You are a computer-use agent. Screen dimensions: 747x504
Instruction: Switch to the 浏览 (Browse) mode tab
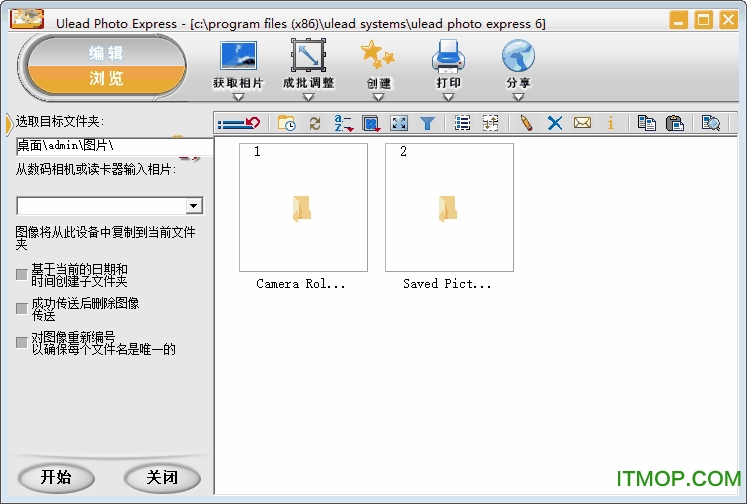pyautogui.click(x=106, y=78)
